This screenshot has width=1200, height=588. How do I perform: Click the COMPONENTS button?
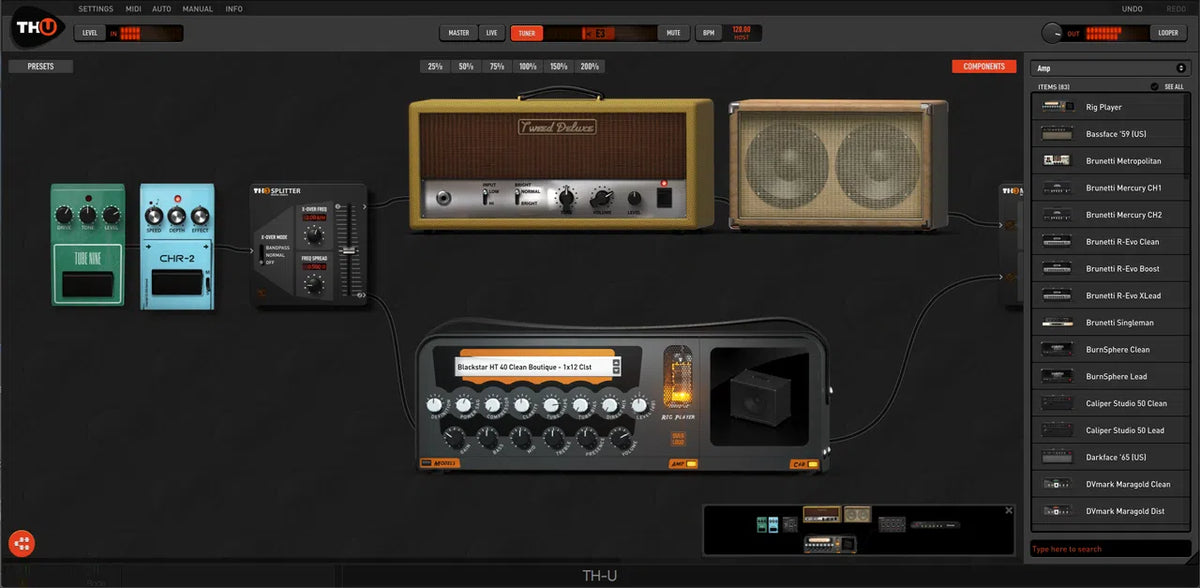984,65
